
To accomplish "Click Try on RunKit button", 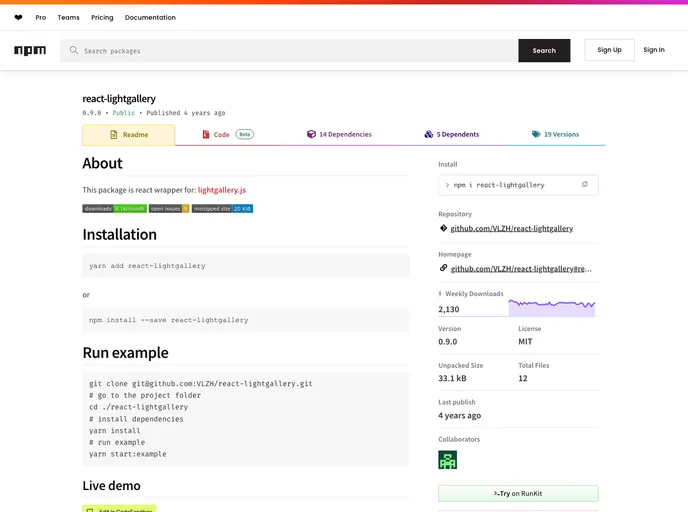I will tap(518, 494).
